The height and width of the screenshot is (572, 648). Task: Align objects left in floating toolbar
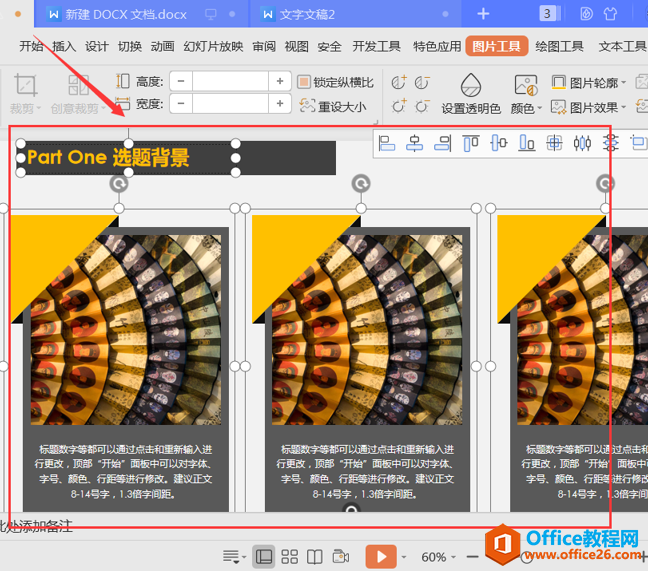(386, 143)
